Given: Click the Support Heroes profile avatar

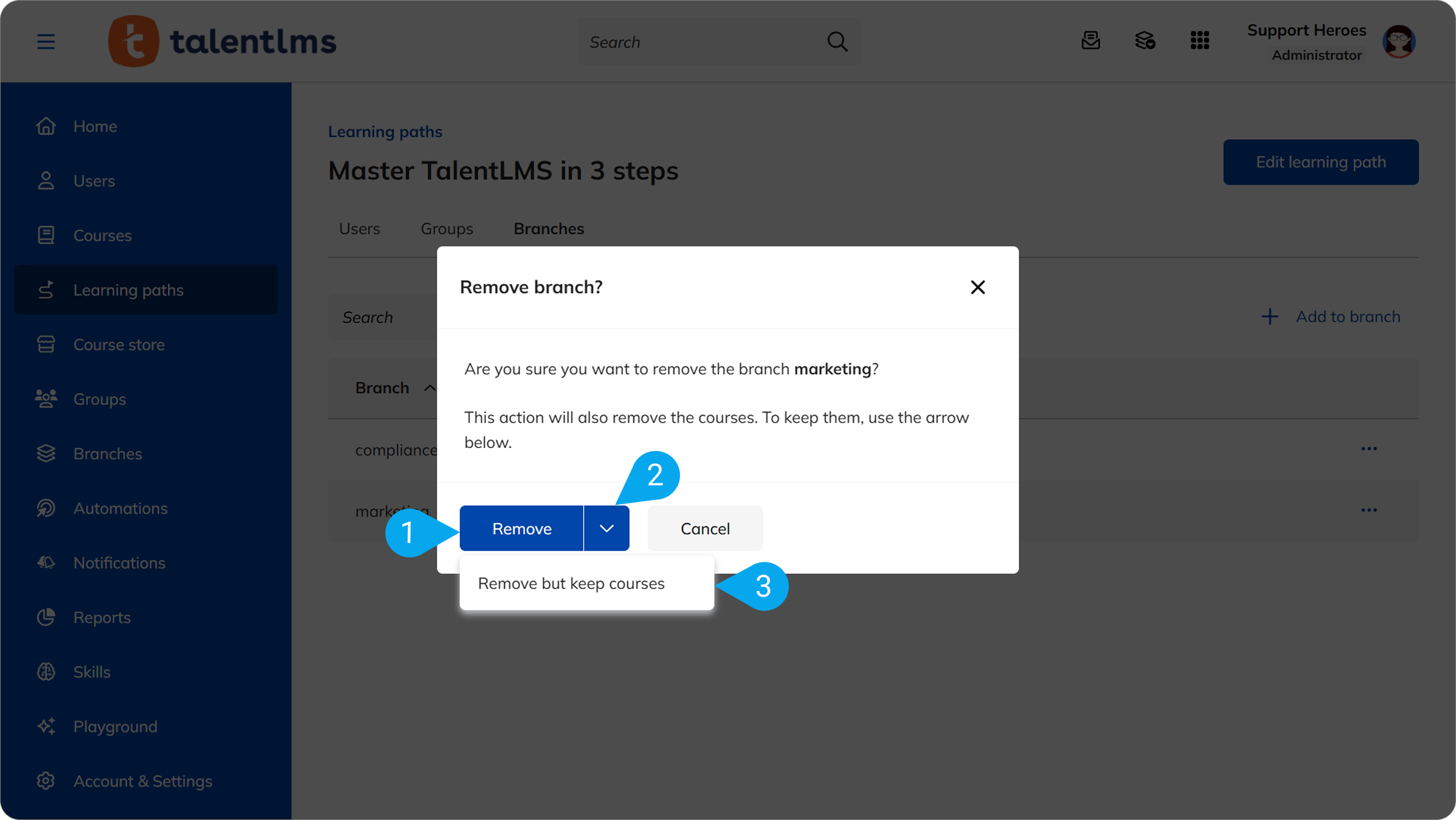Looking at the screenshot, I should tap(1399, 42).
